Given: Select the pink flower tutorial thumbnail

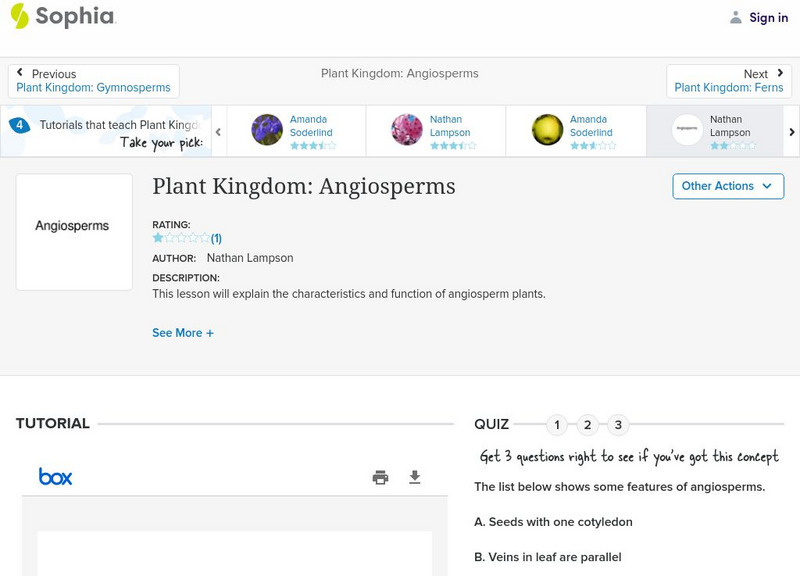Looking at the screenshot, I should click(407, 130).
